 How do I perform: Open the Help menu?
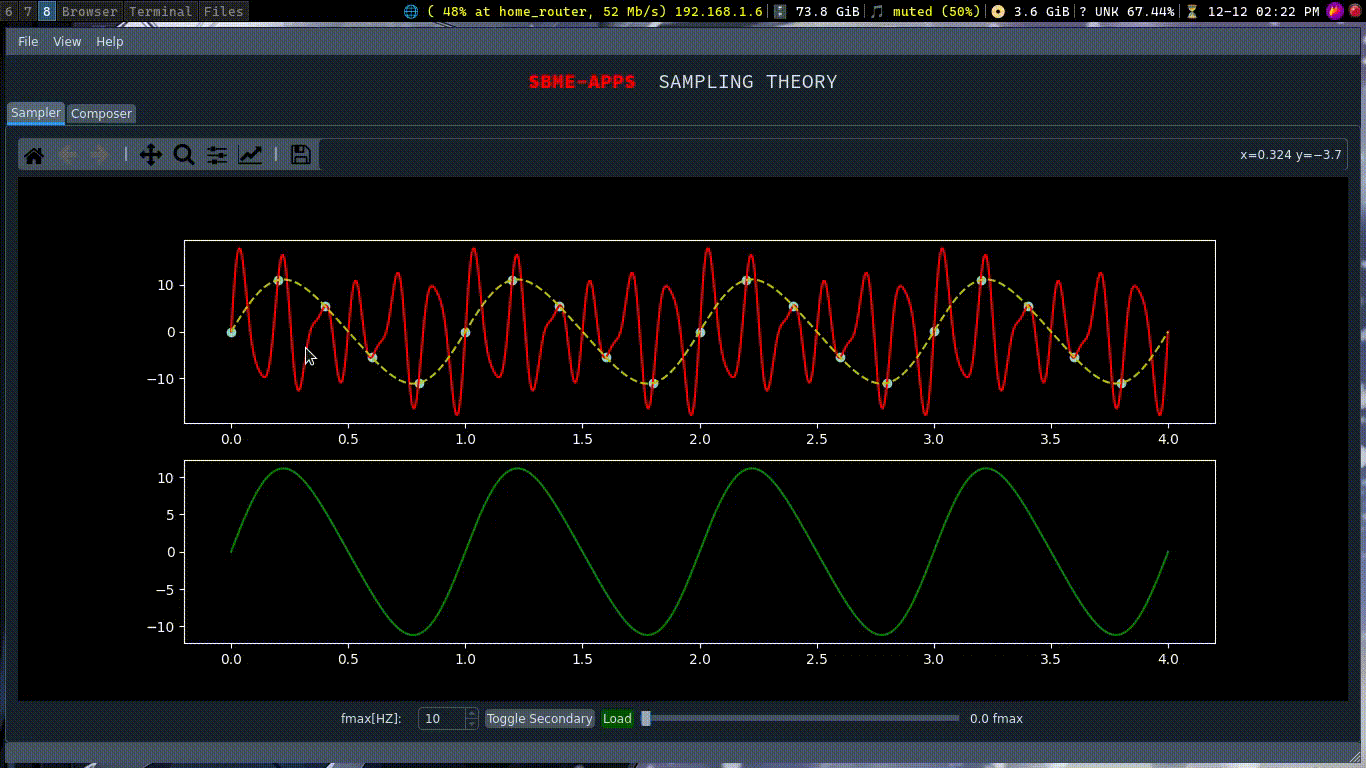point(110,41)
